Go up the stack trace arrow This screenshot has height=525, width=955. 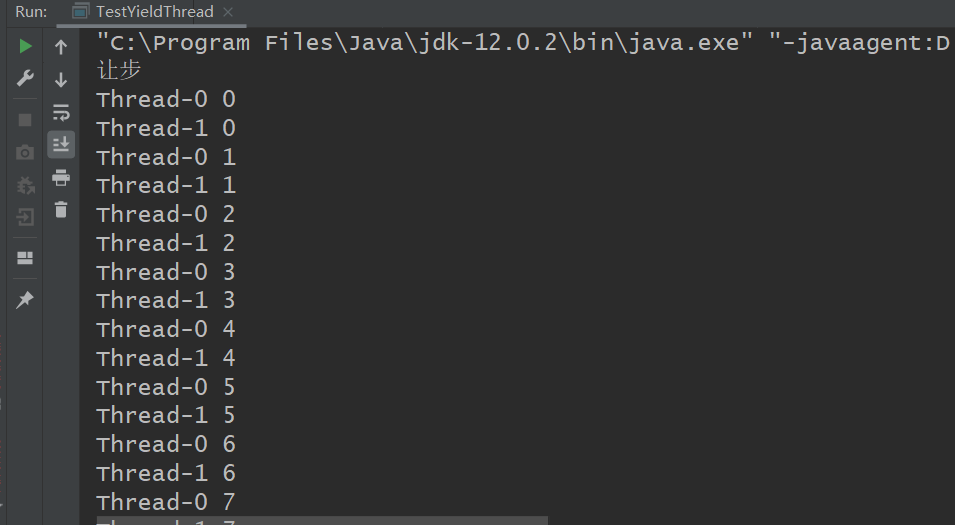tap(61, 46)
